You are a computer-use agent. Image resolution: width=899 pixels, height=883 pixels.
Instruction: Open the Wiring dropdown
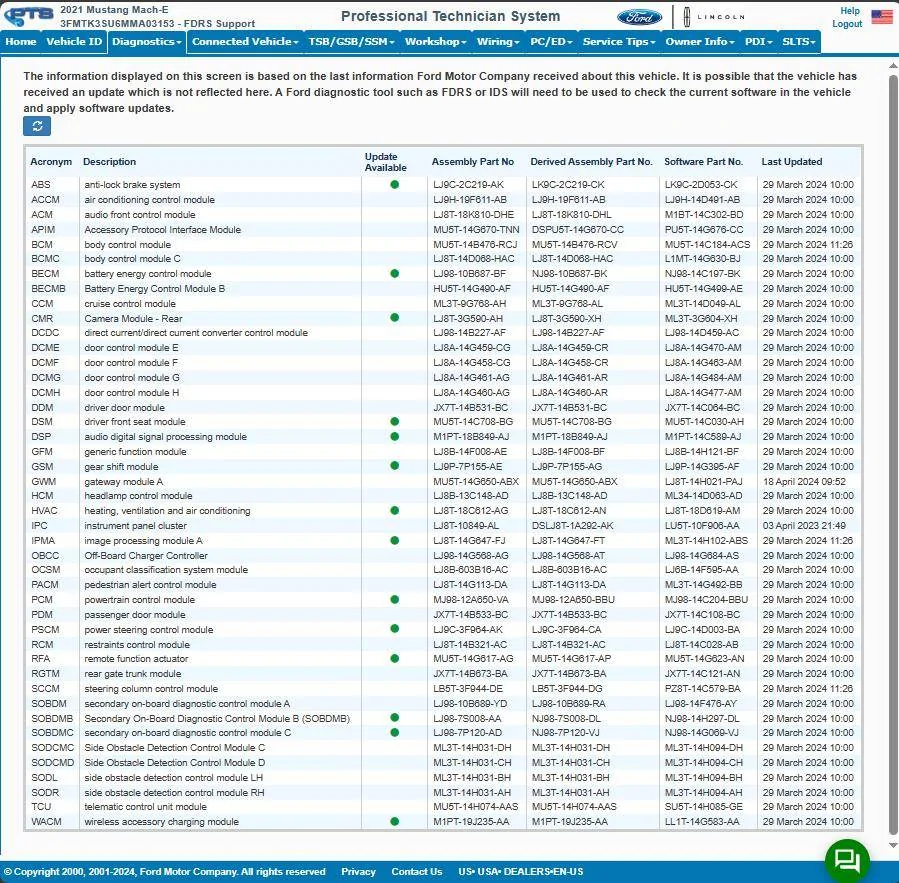[498, 41]
